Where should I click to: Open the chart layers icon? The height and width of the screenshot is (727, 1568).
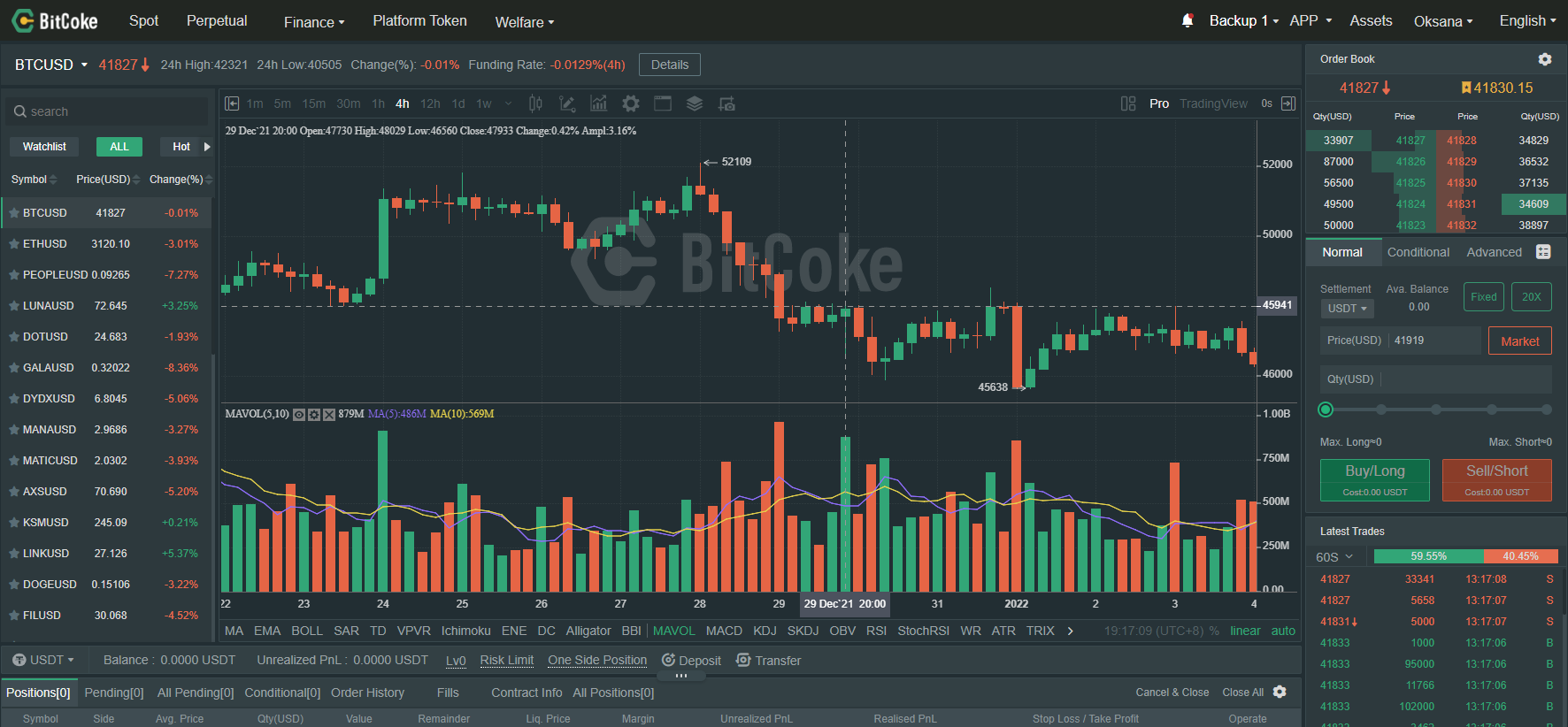pos(695,103)
